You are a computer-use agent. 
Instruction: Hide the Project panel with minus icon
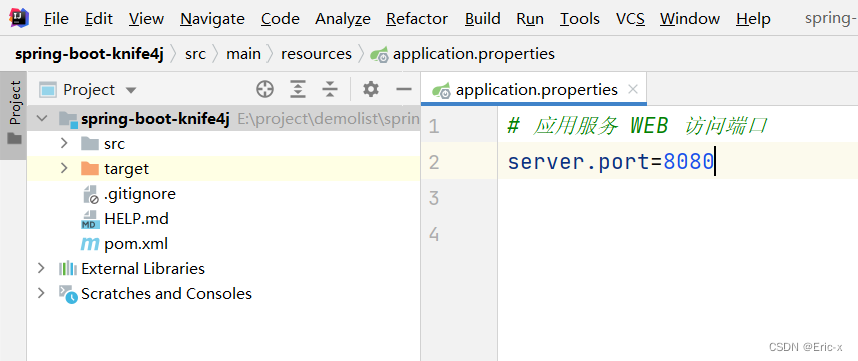click(404, 89)
